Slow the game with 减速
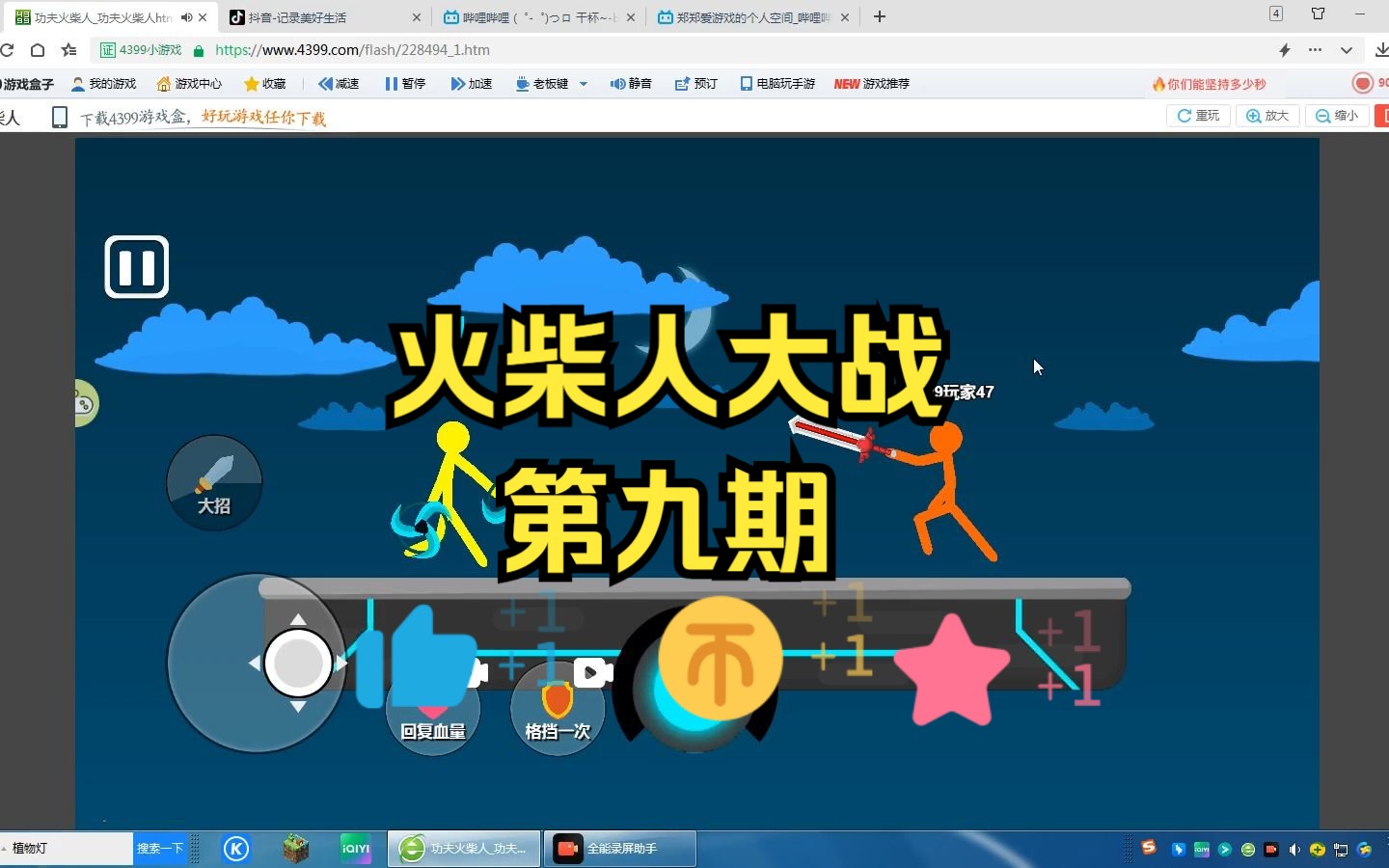This screenshot has width=1389, height=868. pyautogui.click(x=339, y=84)
